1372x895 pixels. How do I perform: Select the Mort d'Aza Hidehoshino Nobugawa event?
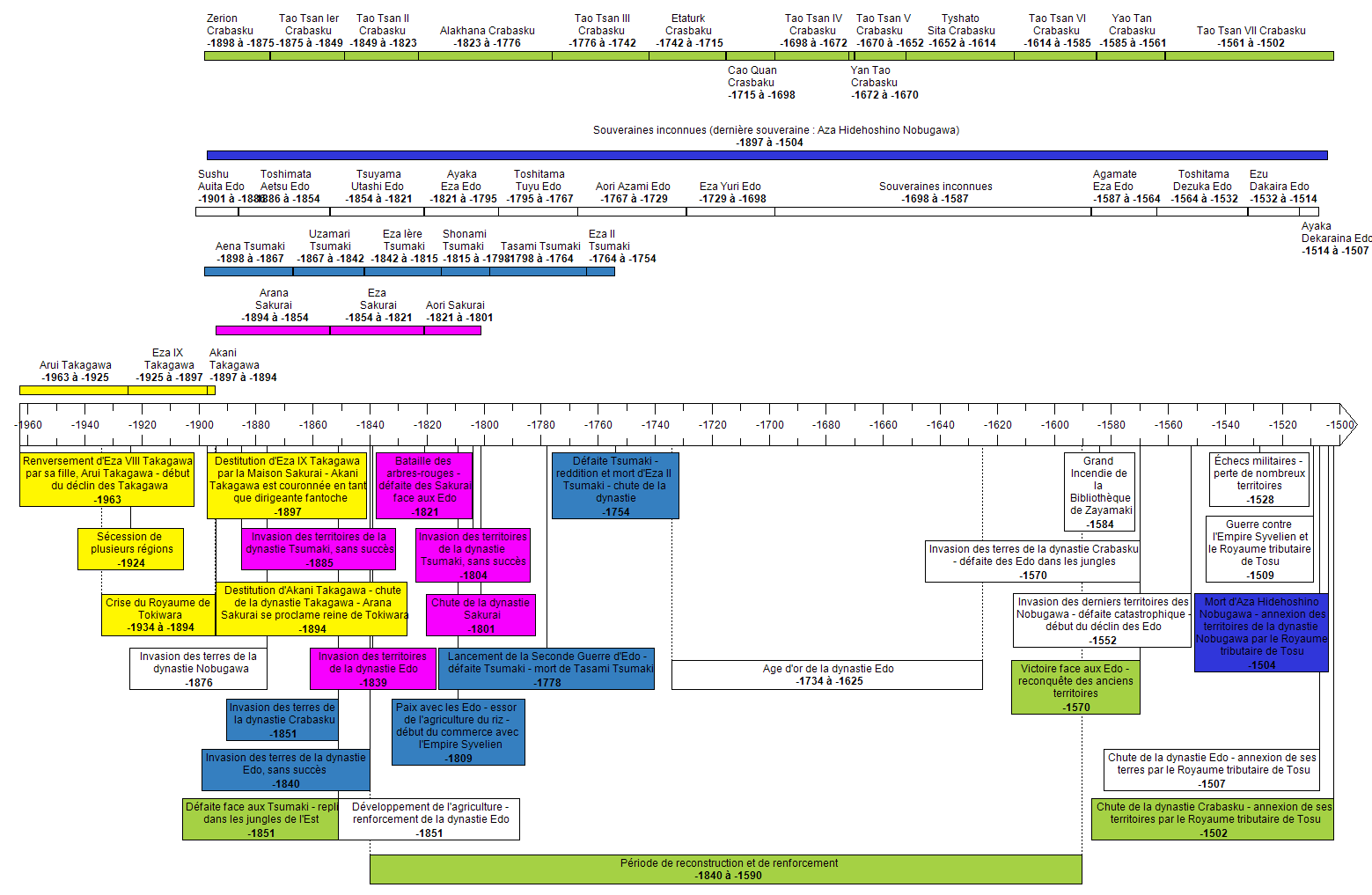point(1261,634)
